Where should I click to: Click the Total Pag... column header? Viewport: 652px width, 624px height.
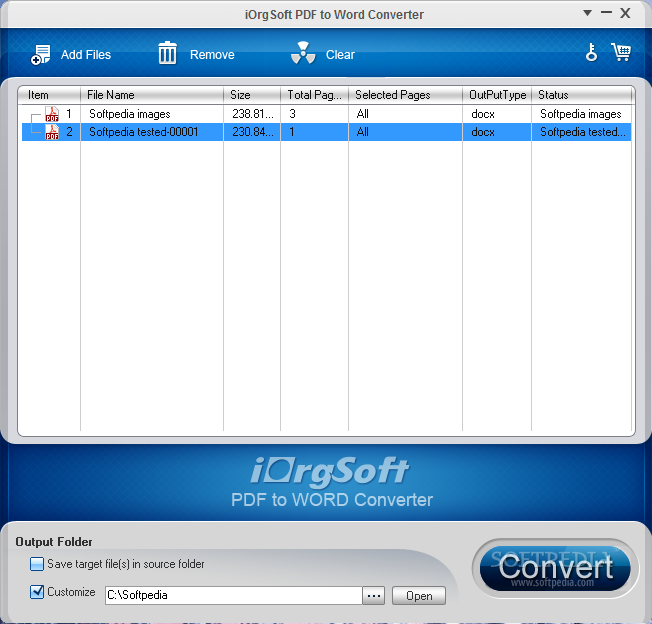(314, 95)
